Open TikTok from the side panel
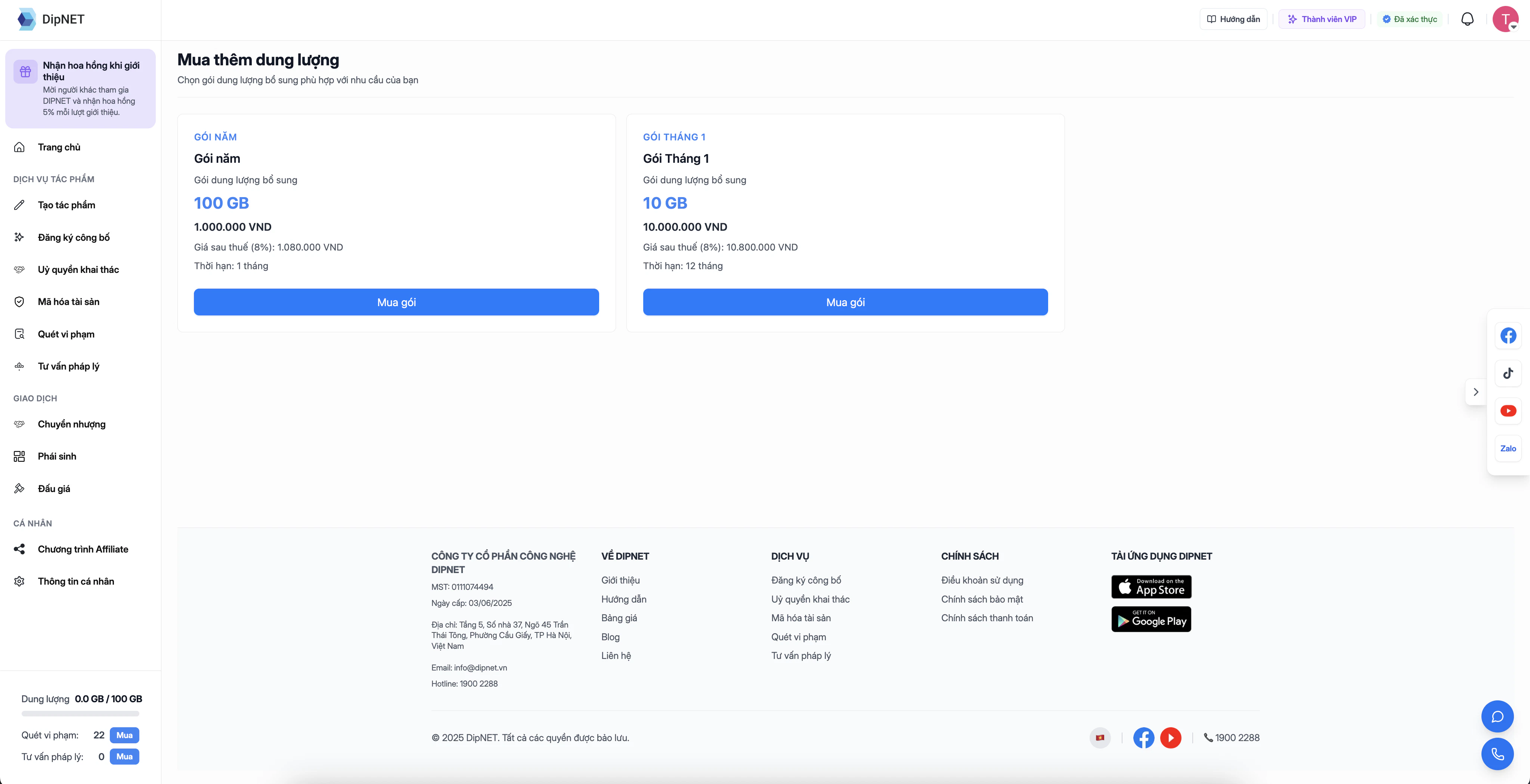The image size is (1530, 784). pos(1508,373)
